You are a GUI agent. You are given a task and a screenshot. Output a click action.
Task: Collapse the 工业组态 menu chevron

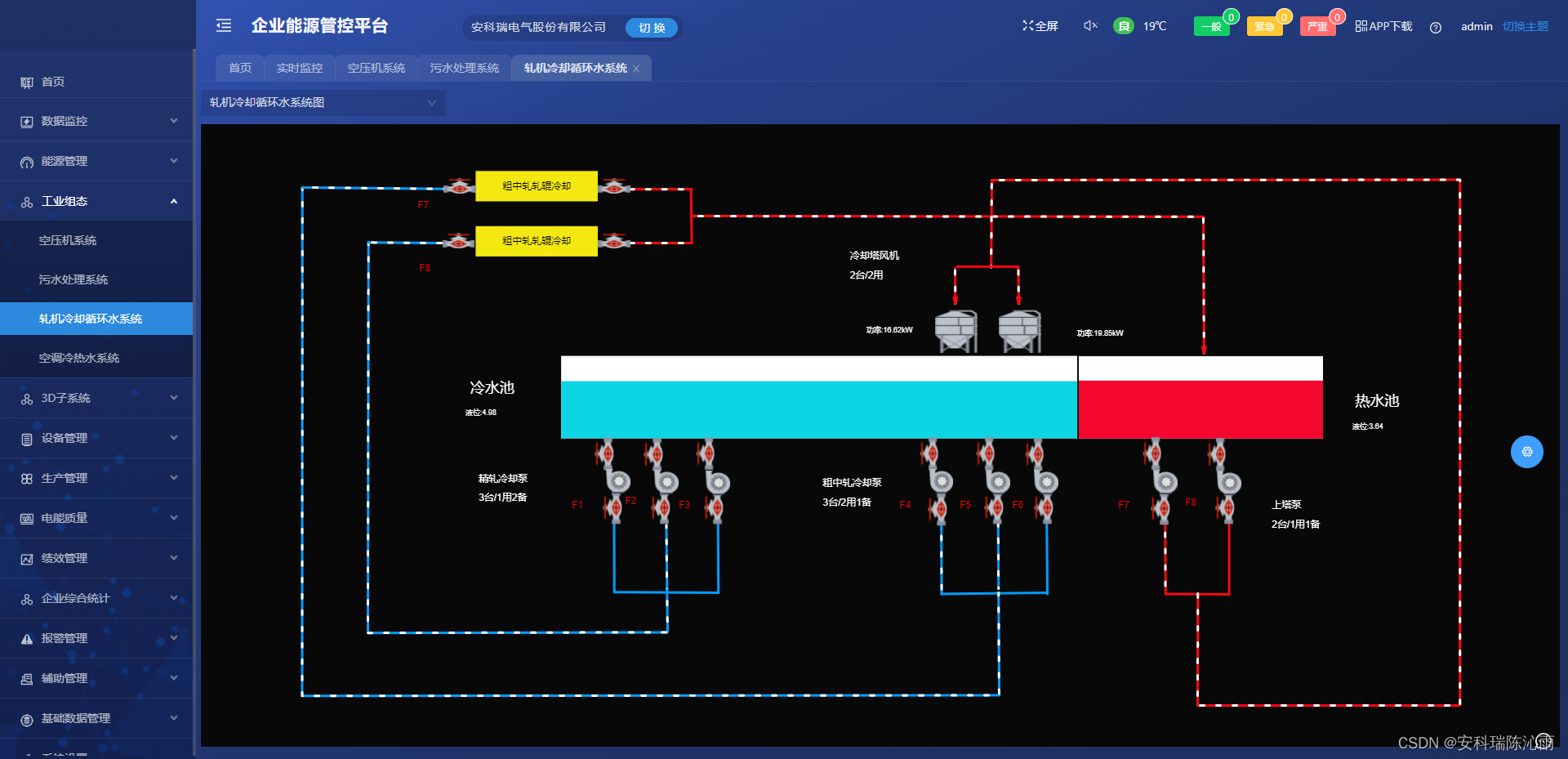pos(174,201)
